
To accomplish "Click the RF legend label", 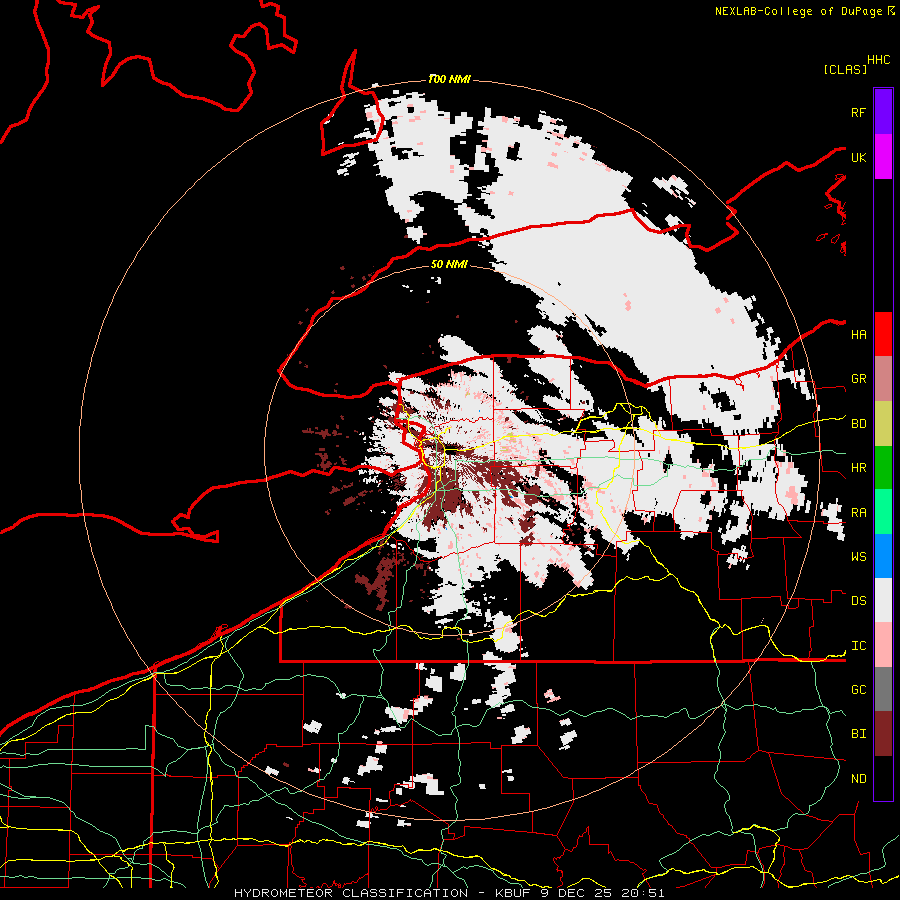I will click(x=859, y=112).
